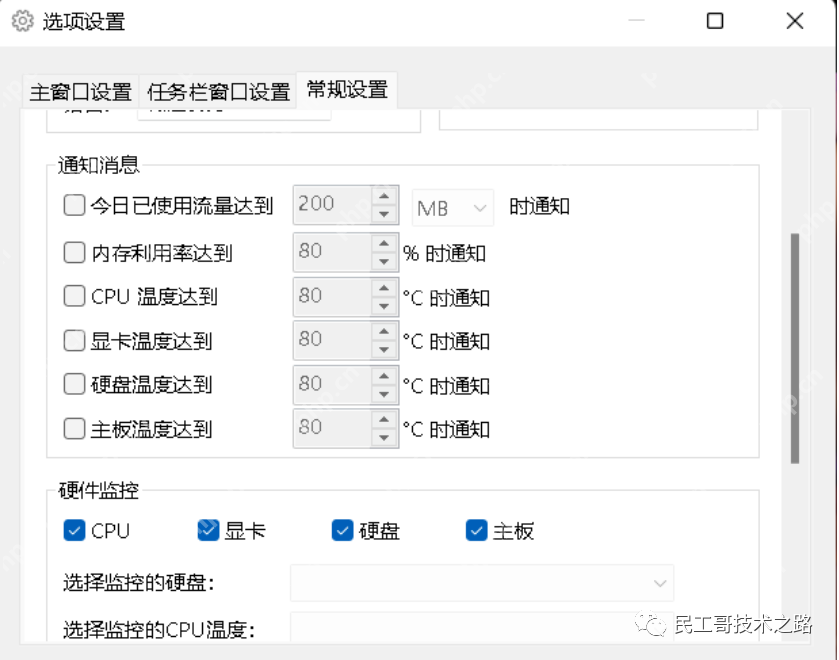Disable 硬盘 hardware monitoring

(x=342, y=530)
